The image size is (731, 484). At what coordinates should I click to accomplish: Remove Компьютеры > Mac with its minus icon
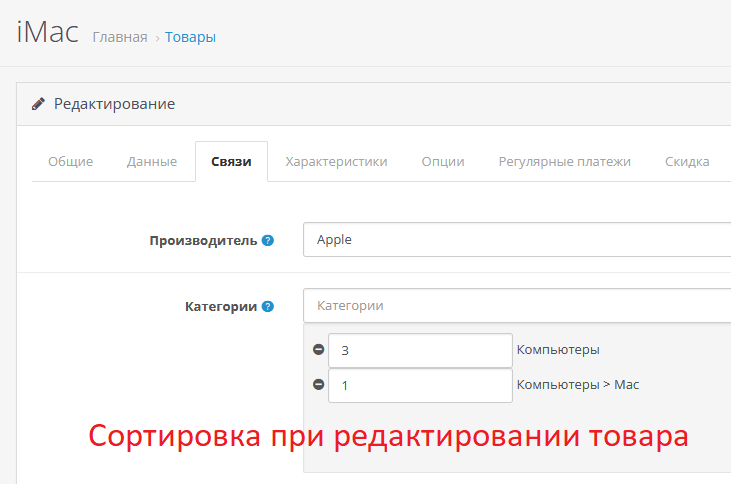click(318, 384)
